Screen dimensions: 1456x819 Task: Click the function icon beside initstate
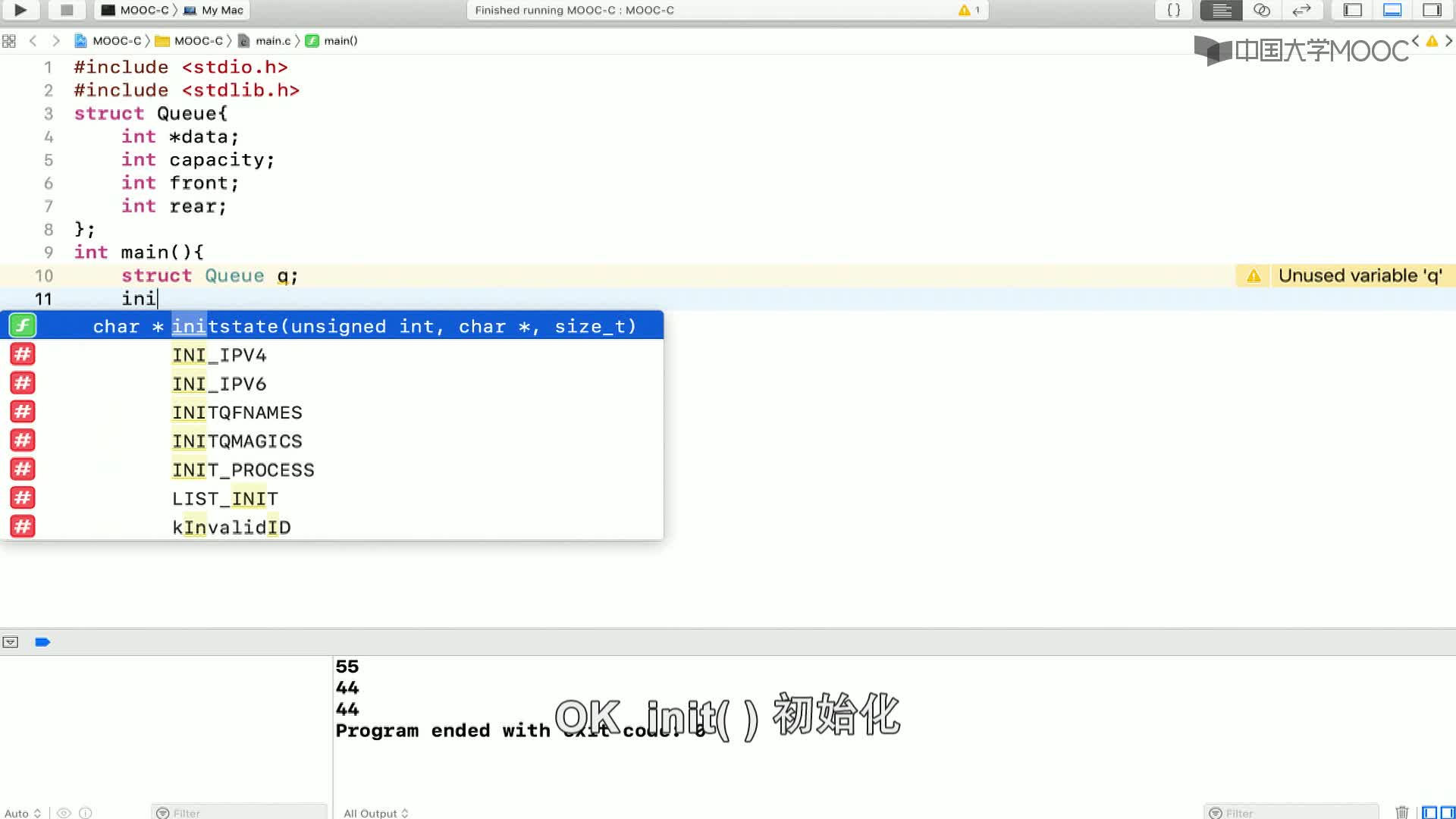click(x=23, y=326)
